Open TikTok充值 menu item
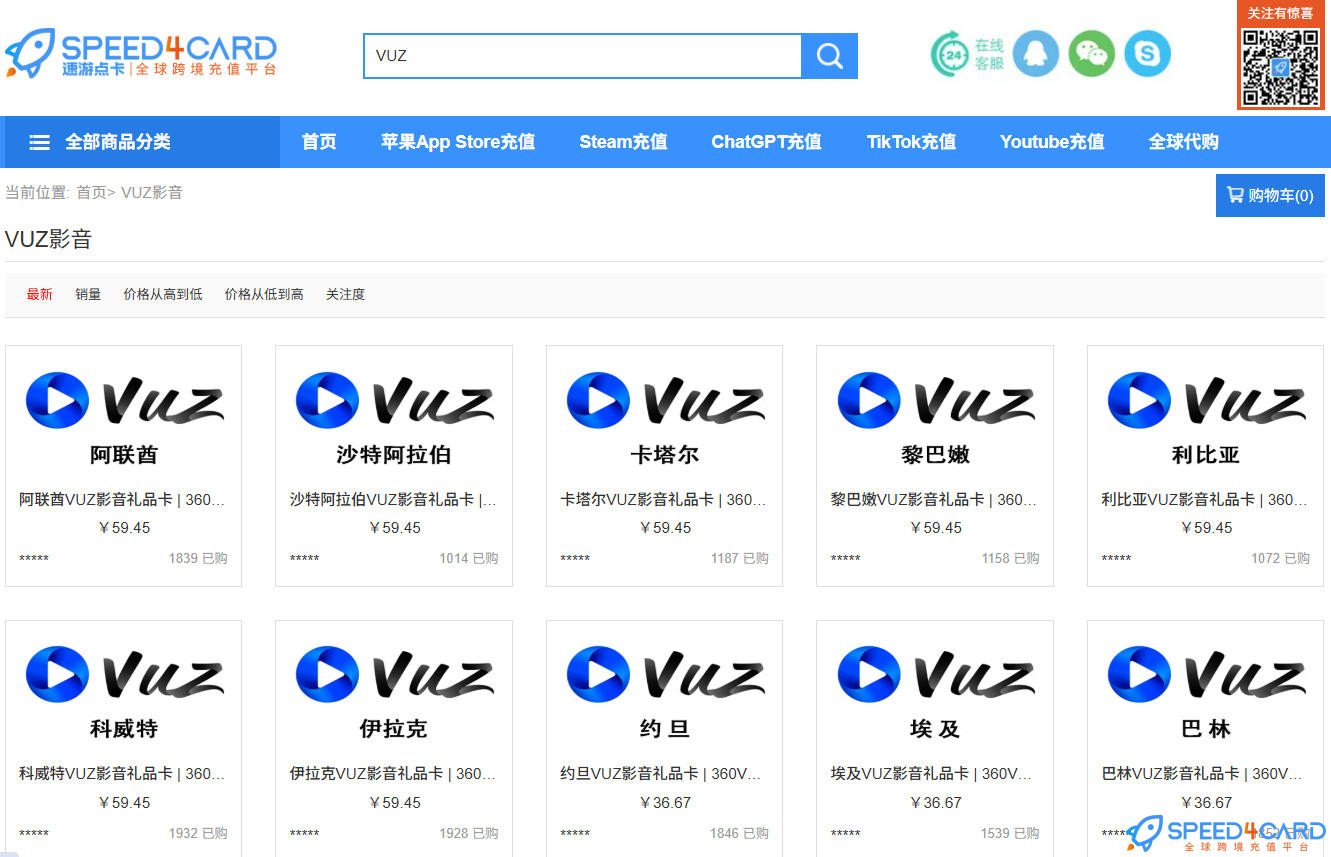Screen dimensions: 1331x857 coord(911,142)
